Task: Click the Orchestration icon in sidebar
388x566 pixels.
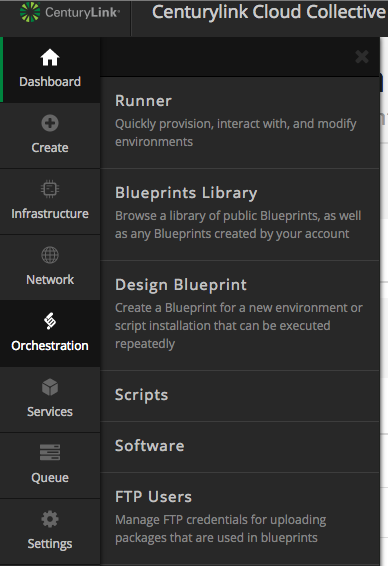Action: 50,321
